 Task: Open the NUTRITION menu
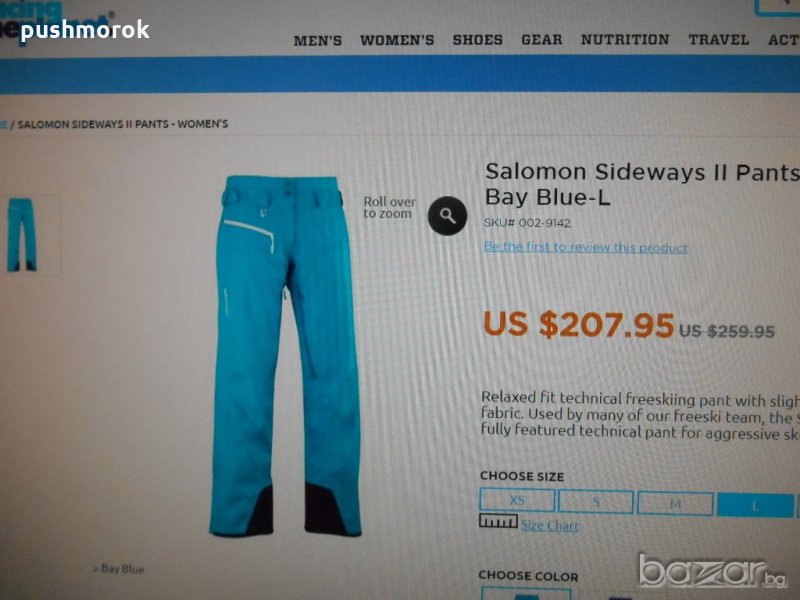625,40
